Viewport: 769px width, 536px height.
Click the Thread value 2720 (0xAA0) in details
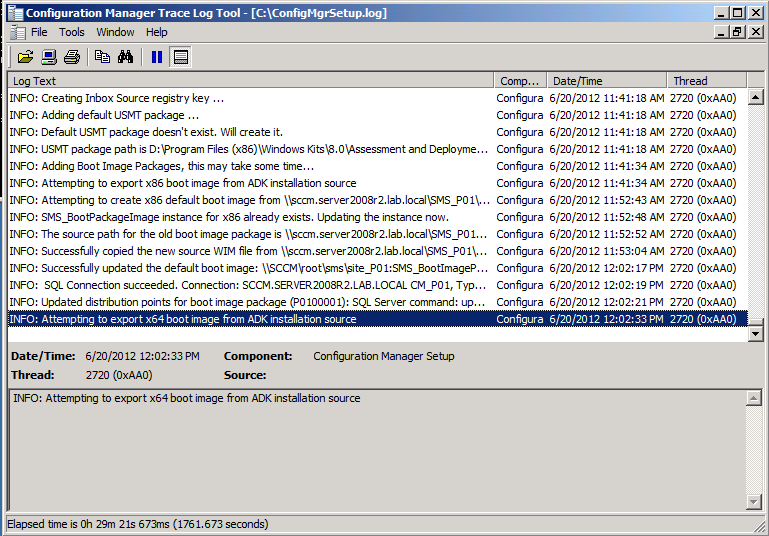tap(119, 375)
